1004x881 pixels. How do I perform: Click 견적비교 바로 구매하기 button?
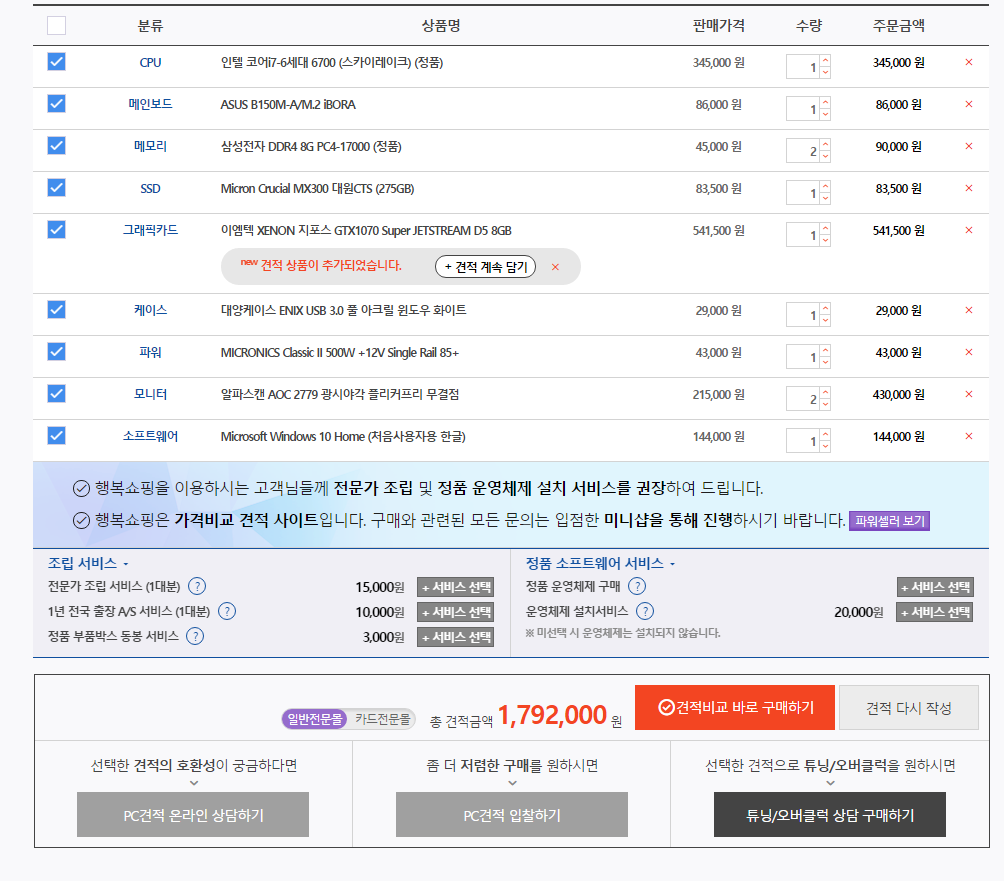tap(735, 707)
